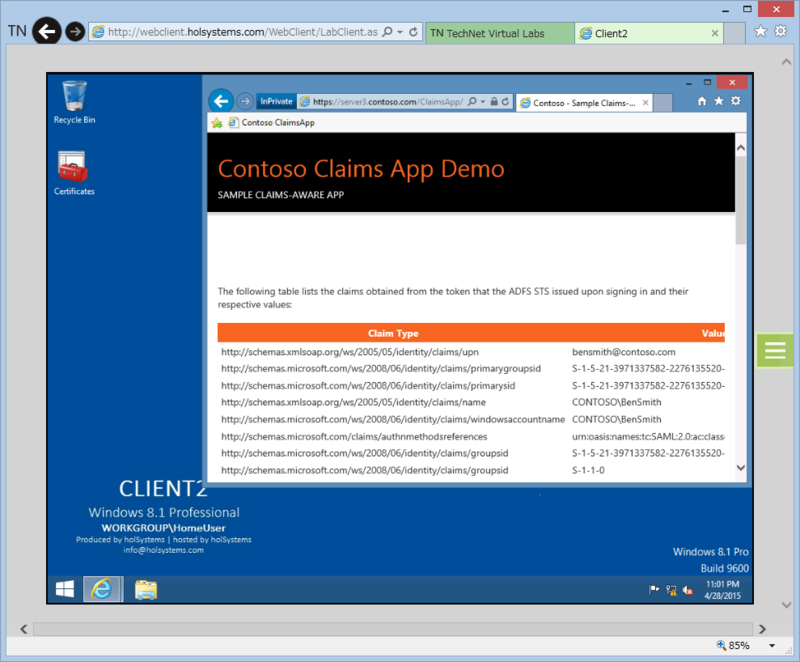Open the Windows Start button
This screenshot has width=800, height=662.
pyautogui.click(x=65, y=590)
